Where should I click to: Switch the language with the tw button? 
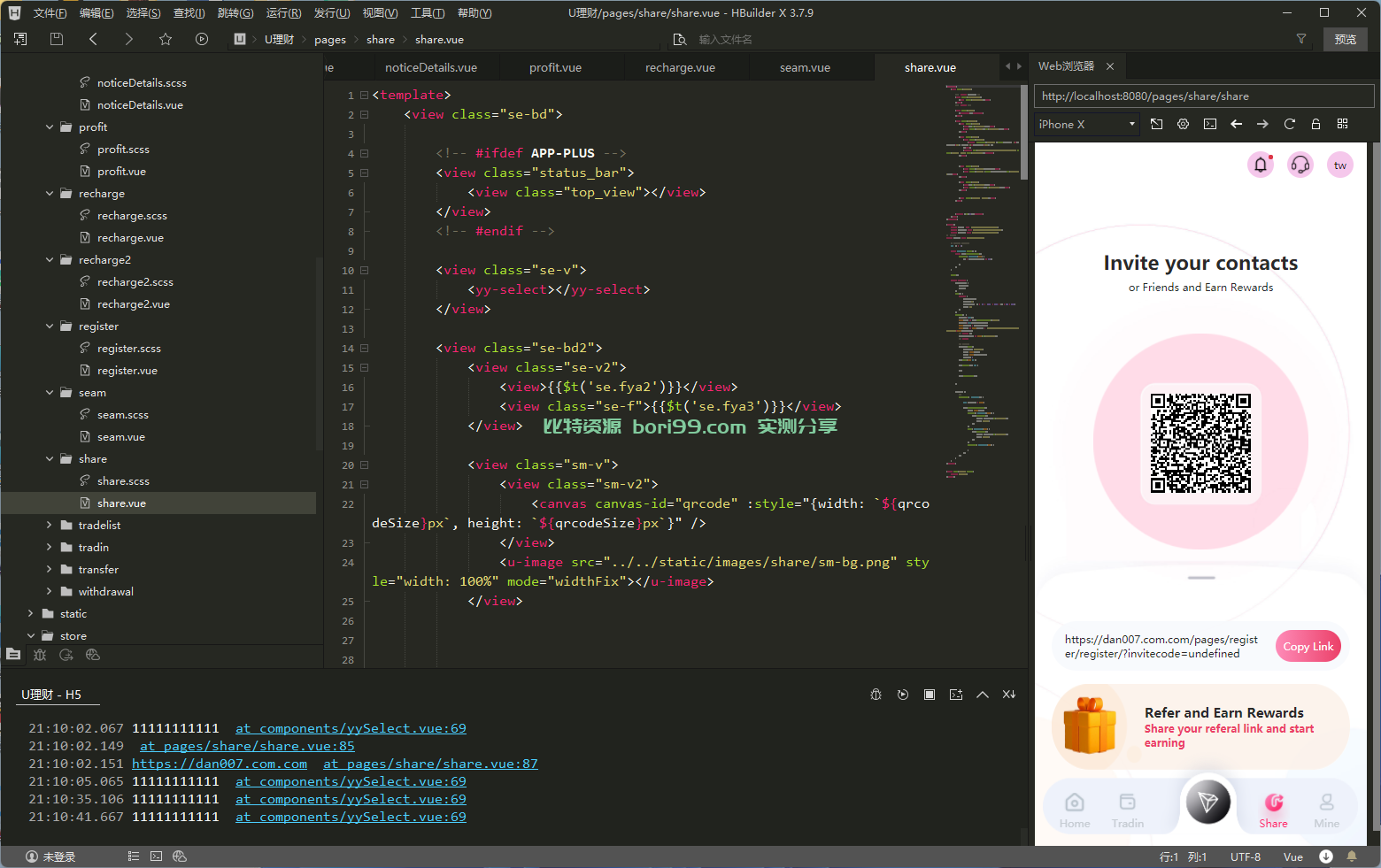[x=1340, y=165]
